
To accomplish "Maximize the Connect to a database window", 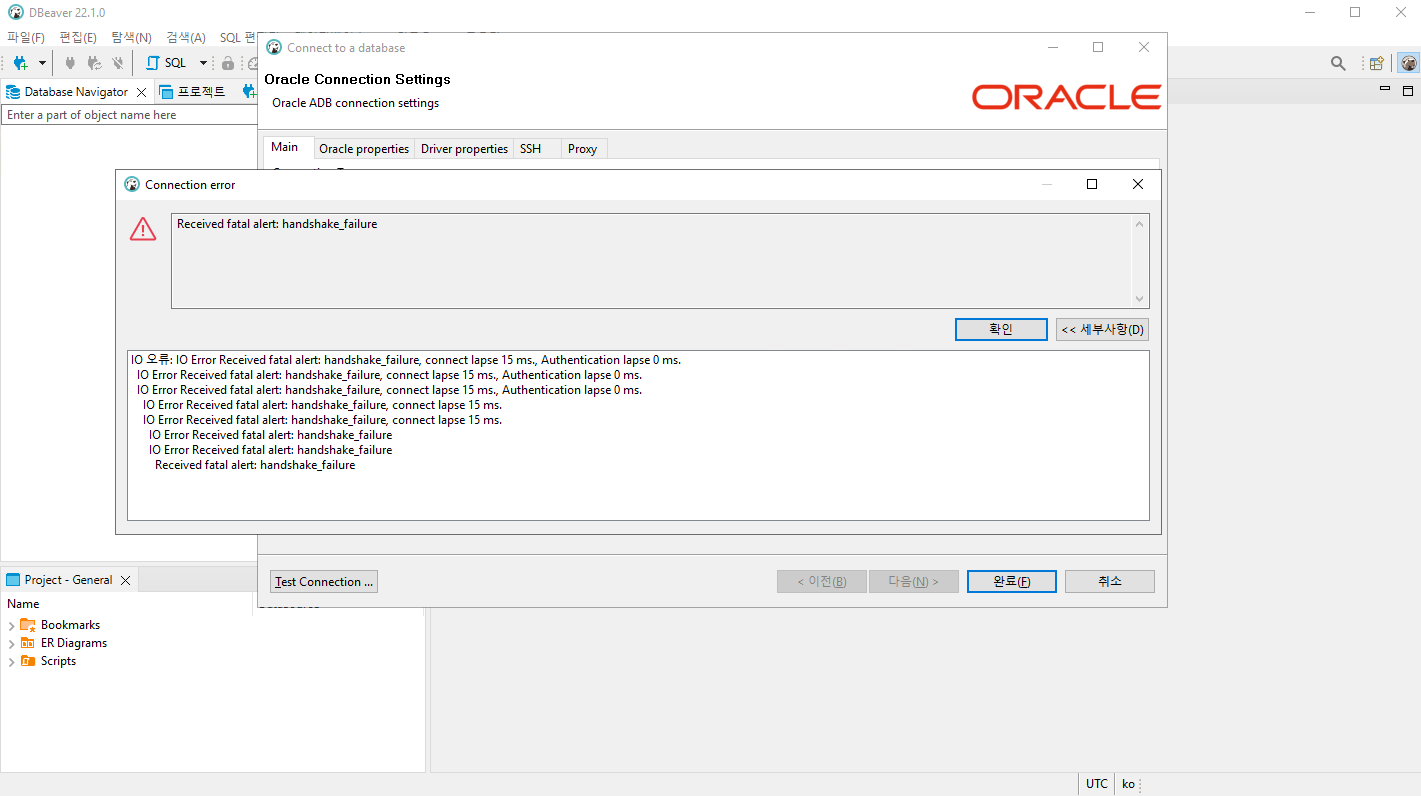I will click(1098, 47).
